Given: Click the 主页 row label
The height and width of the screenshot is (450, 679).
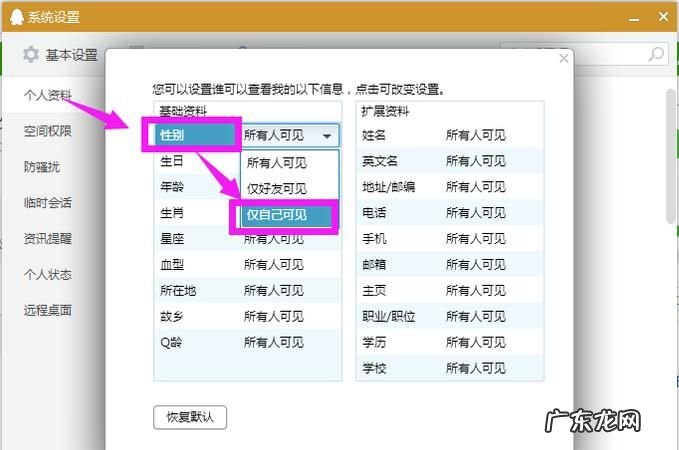Looking at the screenshot, I should point(374,290).
